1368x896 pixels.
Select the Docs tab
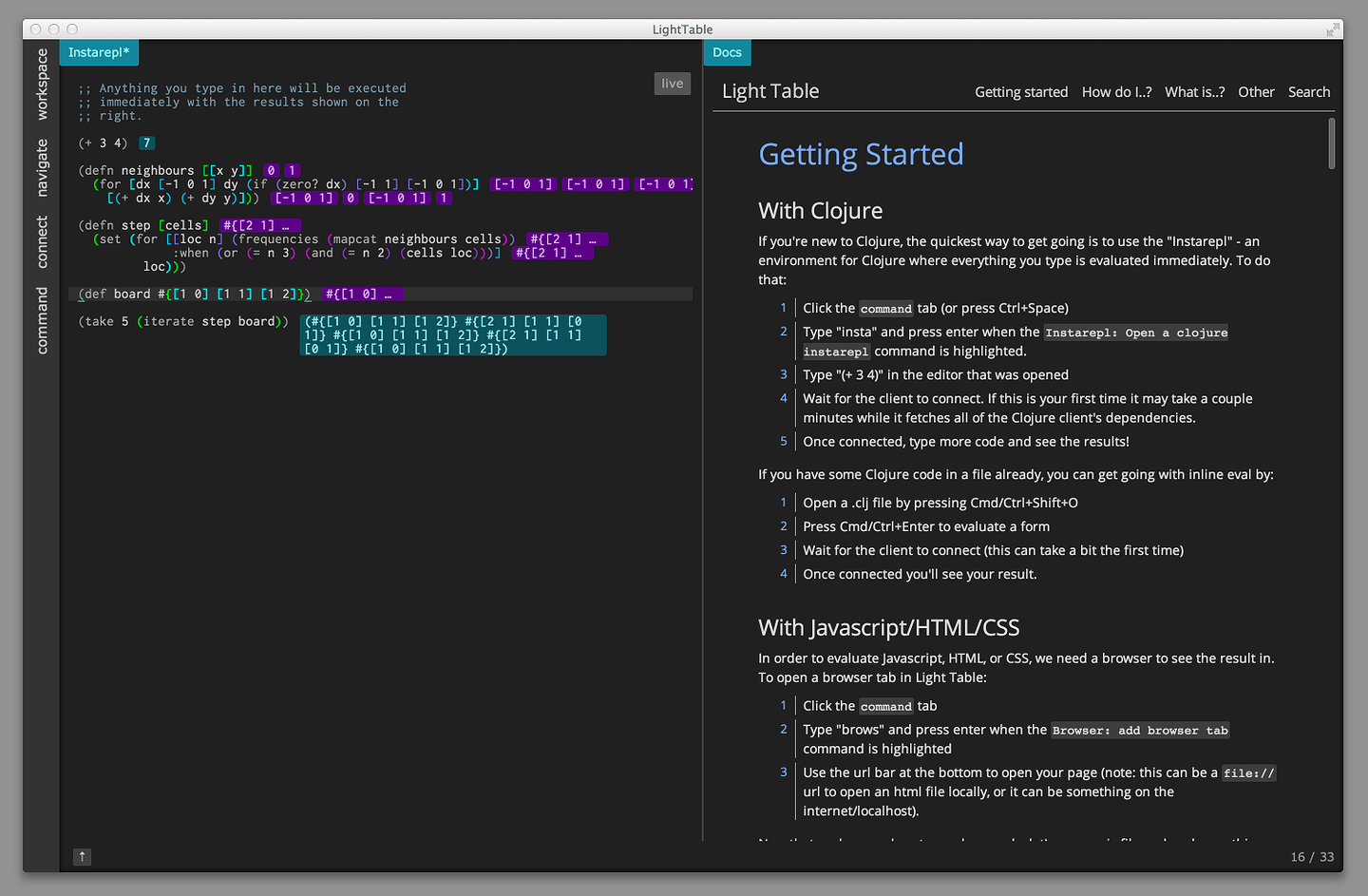click(x=727, y=52)
